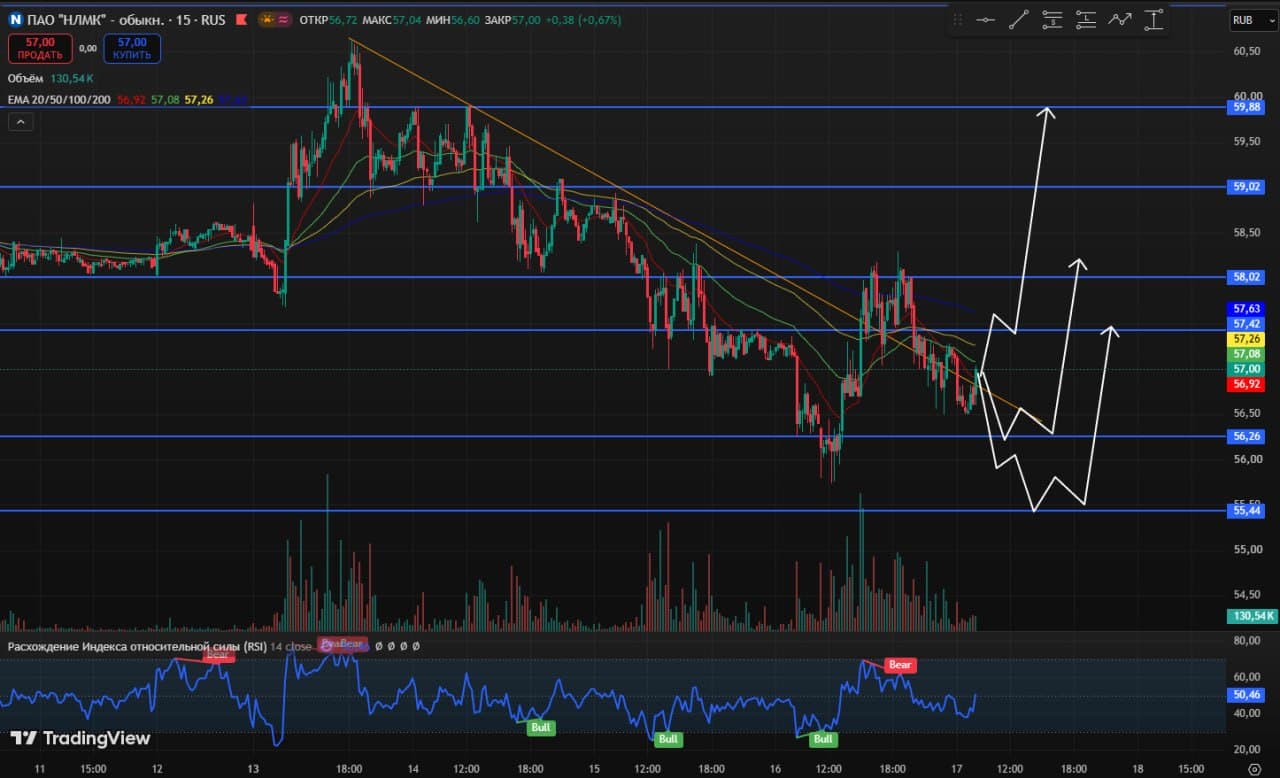1280x778 pixels.
Task: Click the blue 59,88 price level label
Action: [x=1246, y=107]
